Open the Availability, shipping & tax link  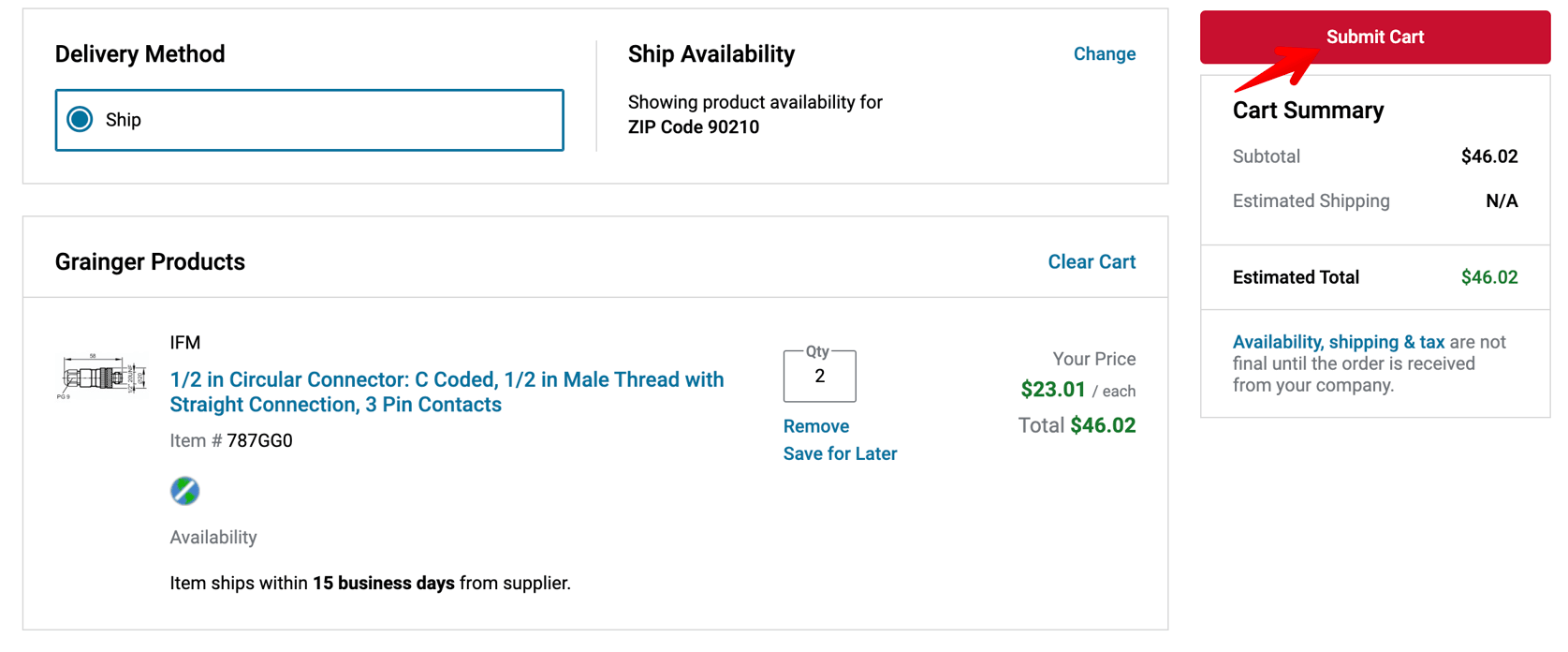[1338, 342]
